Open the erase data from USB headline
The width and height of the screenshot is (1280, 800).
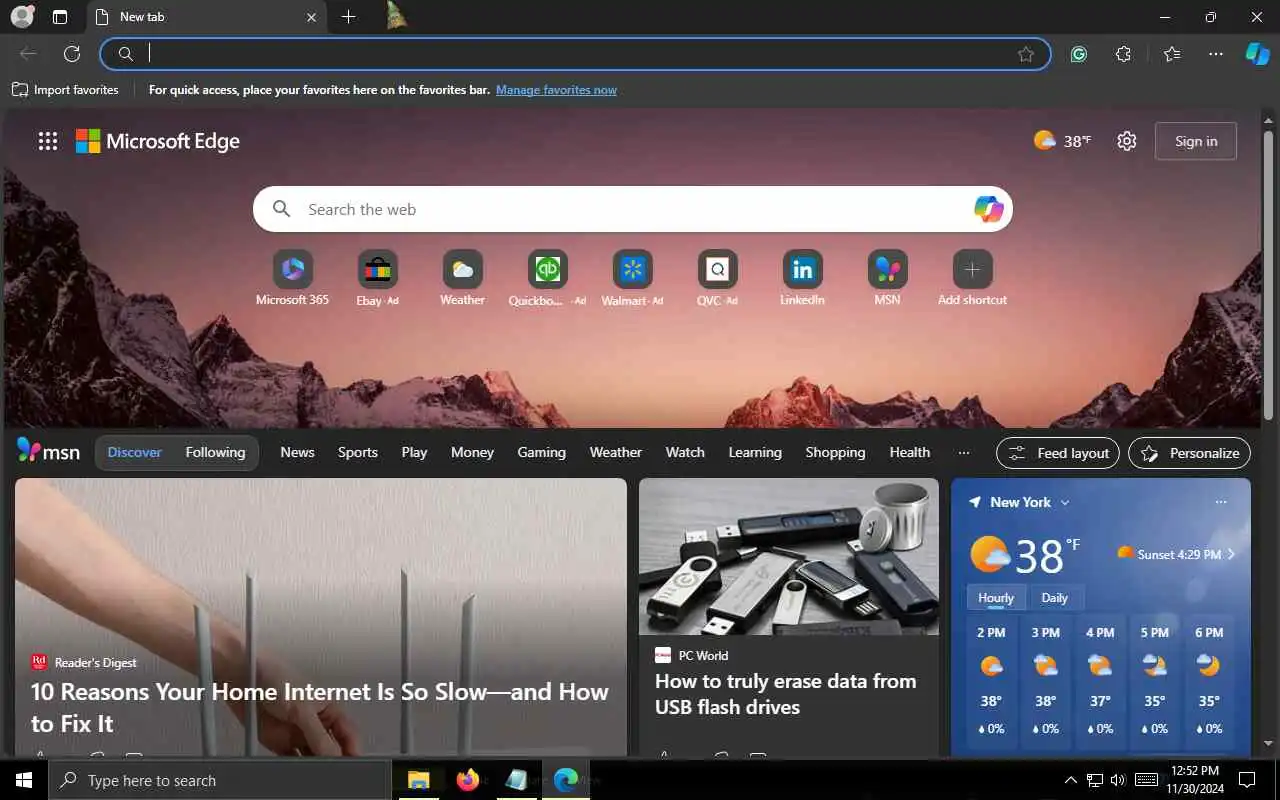click(785, 694)
